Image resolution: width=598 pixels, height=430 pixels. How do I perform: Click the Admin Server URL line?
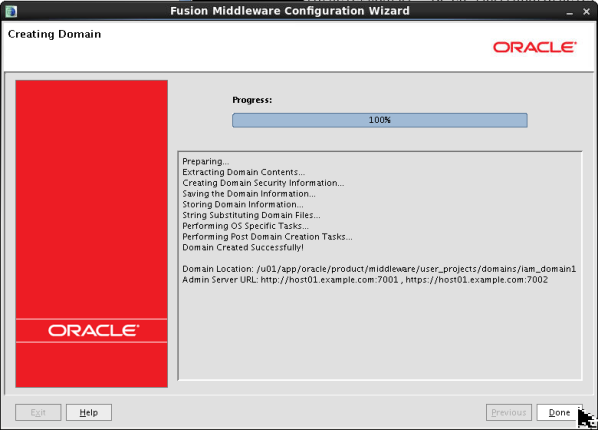coord(365,280)
